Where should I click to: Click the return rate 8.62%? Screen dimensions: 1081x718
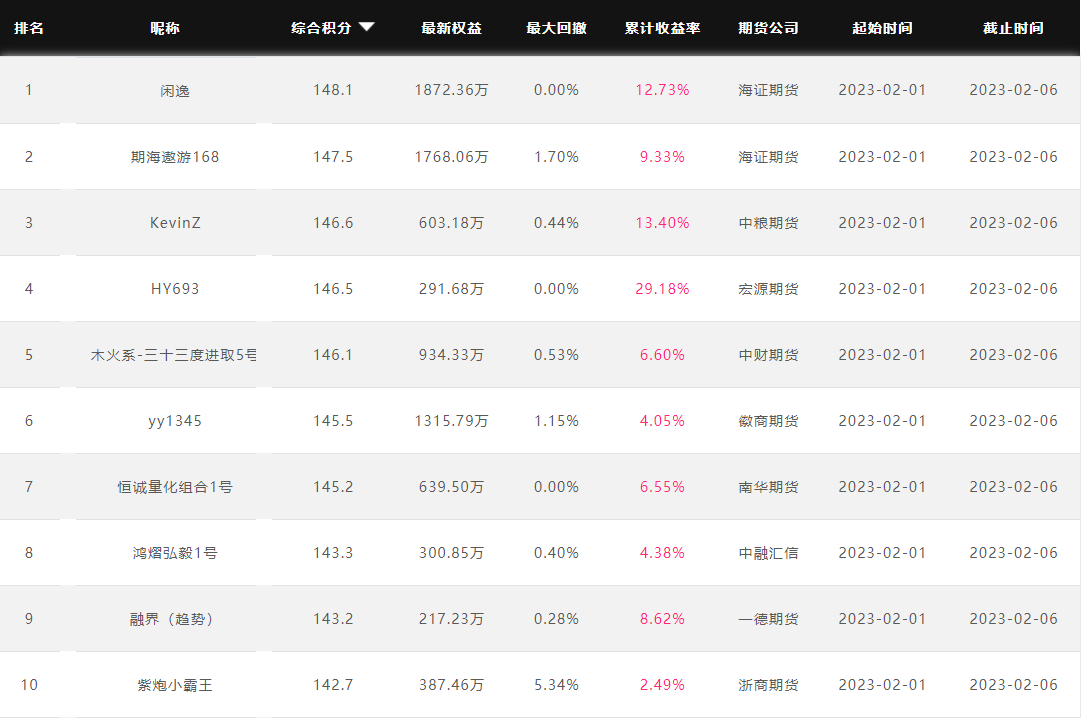click(663, 619)
